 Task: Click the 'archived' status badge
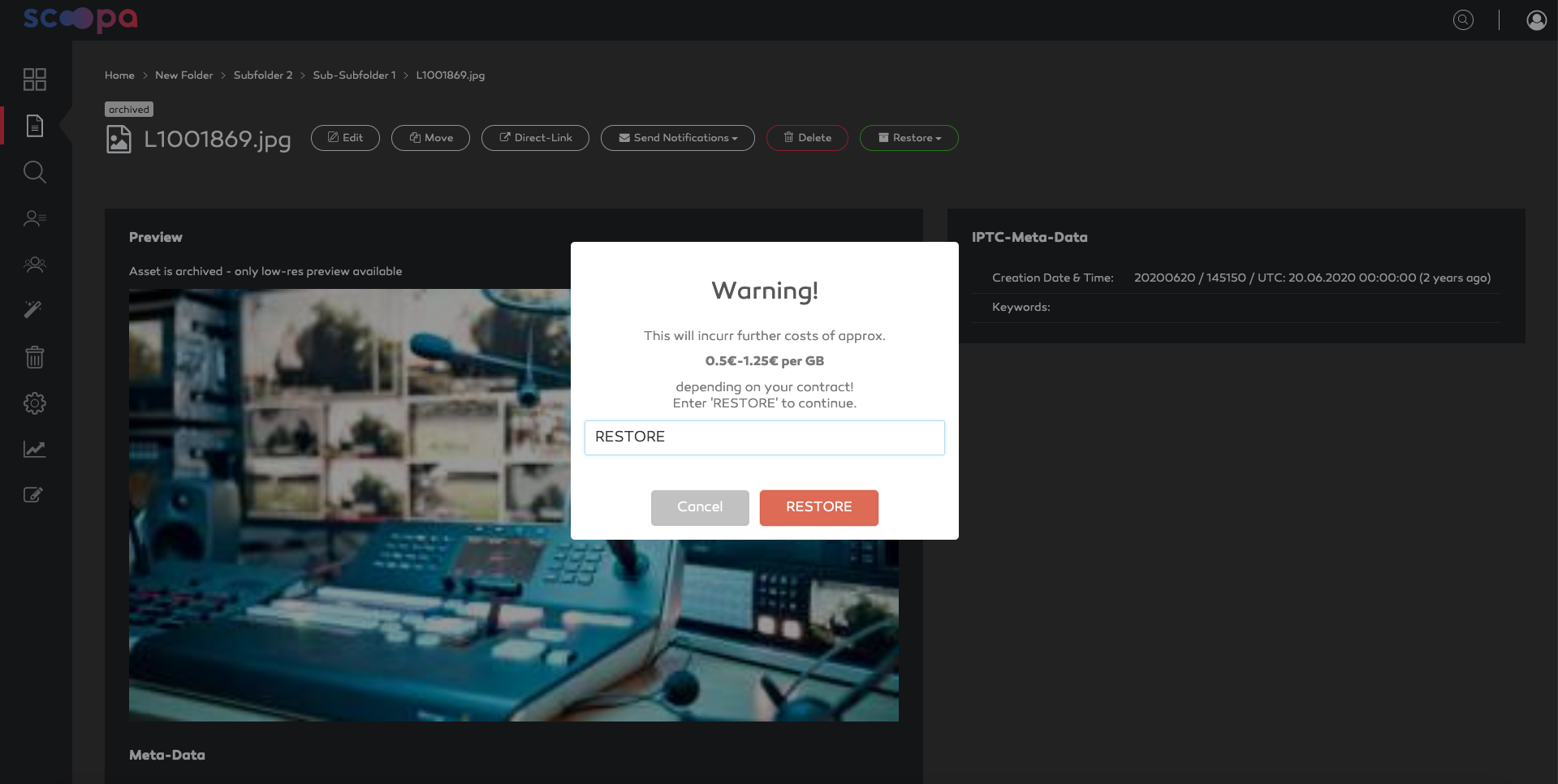pos(129,110)
